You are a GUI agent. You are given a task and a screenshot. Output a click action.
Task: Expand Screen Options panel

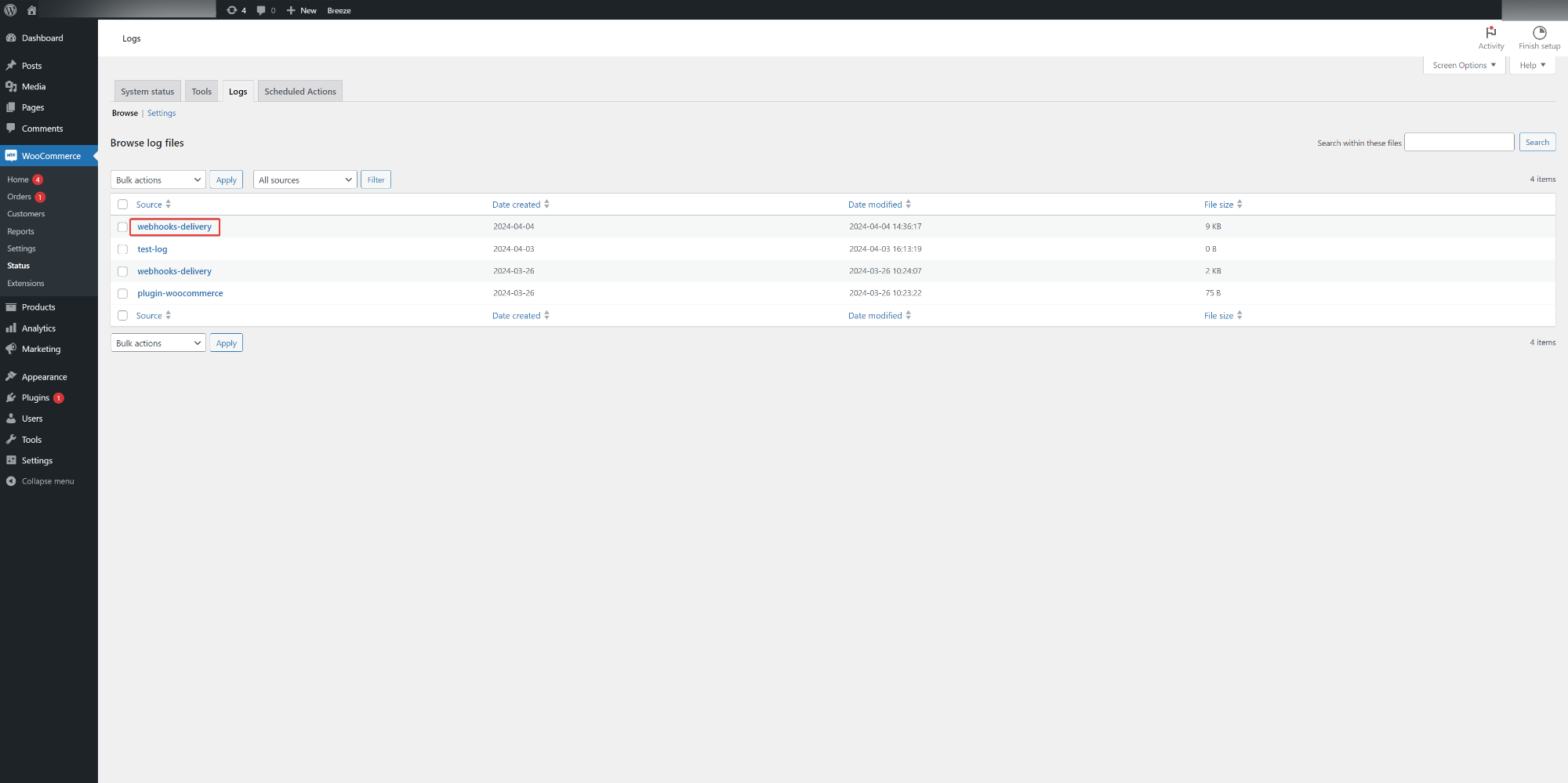coord(1464,65)
